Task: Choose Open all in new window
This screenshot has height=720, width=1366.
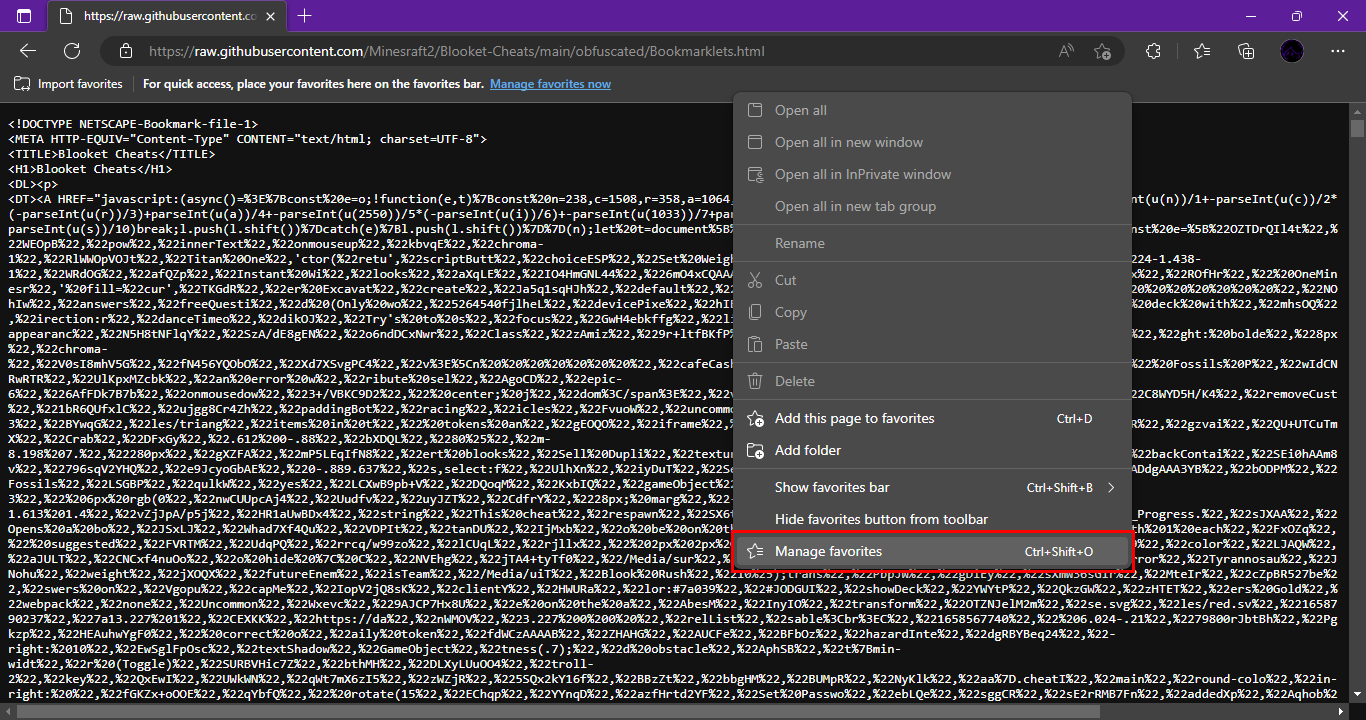Action: [932, 143]
